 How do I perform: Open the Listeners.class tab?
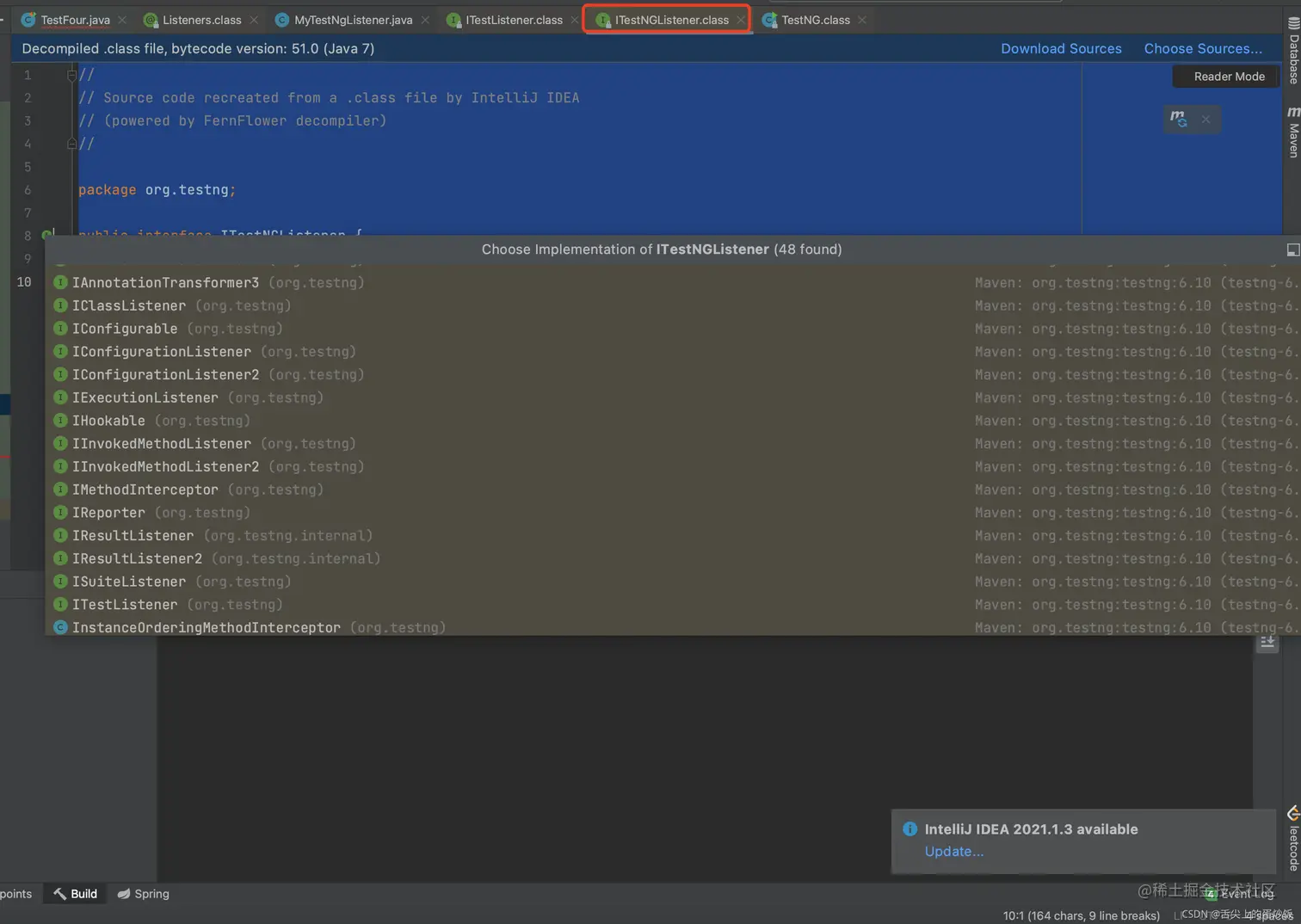click(201, 20)
